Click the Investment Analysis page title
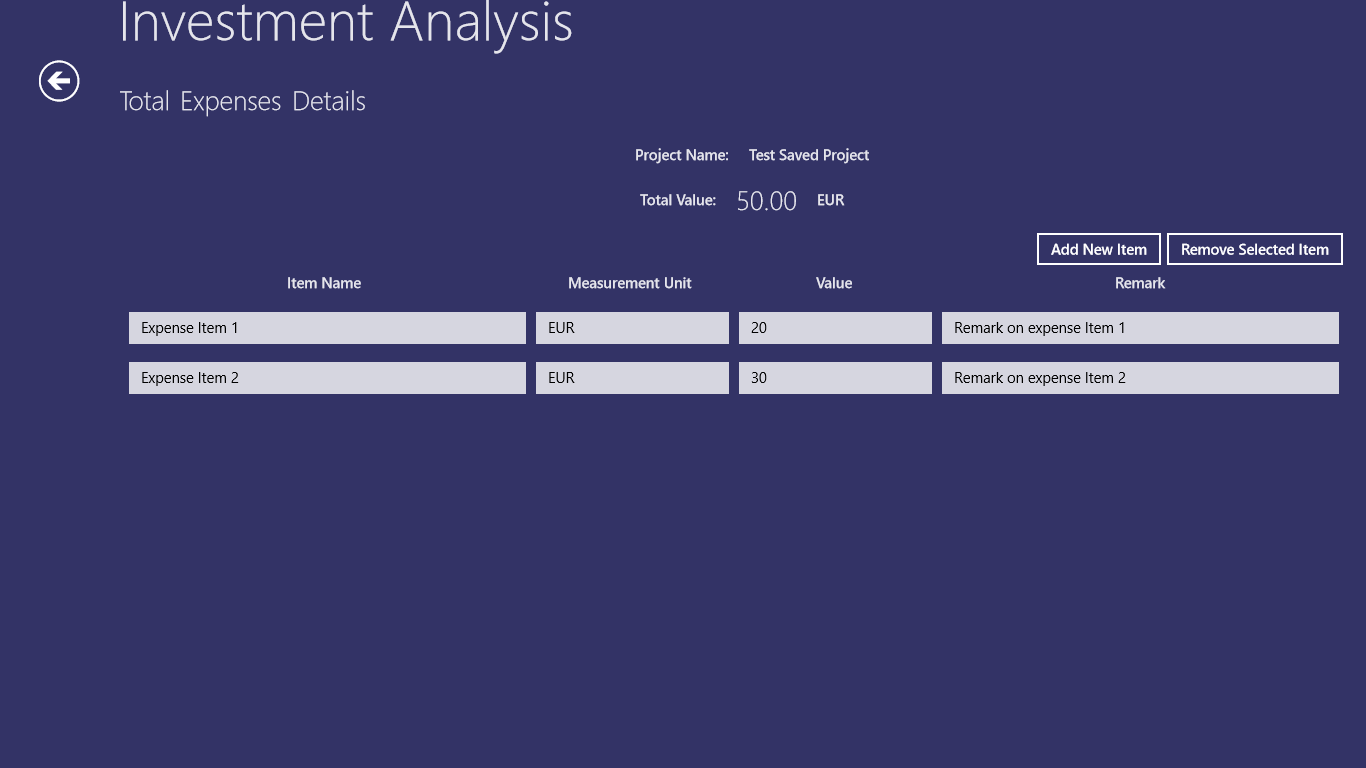The height and width of the screenshot is (768, 1366). [x=346, y=22]
